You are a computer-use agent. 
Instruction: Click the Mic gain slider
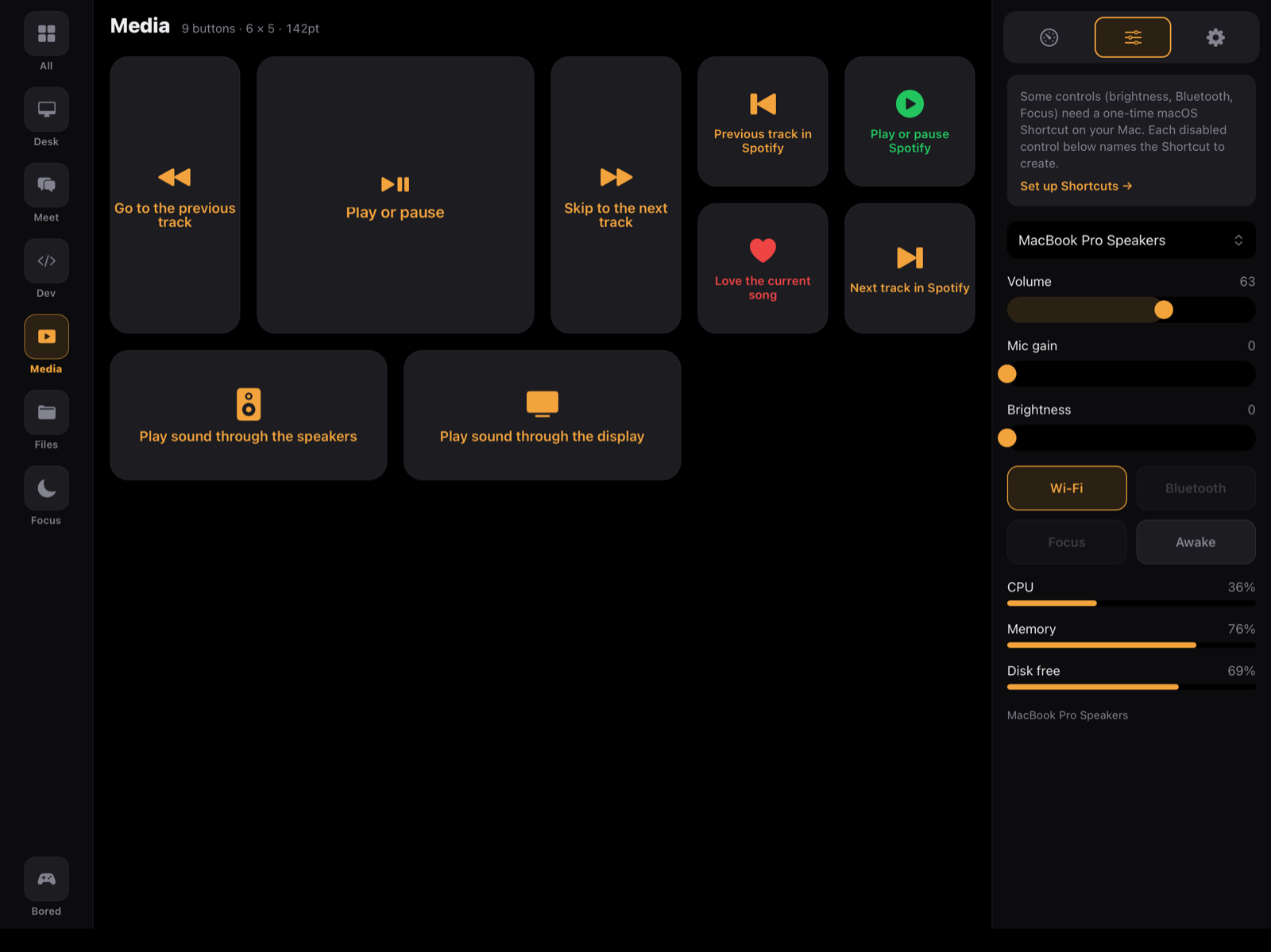click(x=1131, y=374)
